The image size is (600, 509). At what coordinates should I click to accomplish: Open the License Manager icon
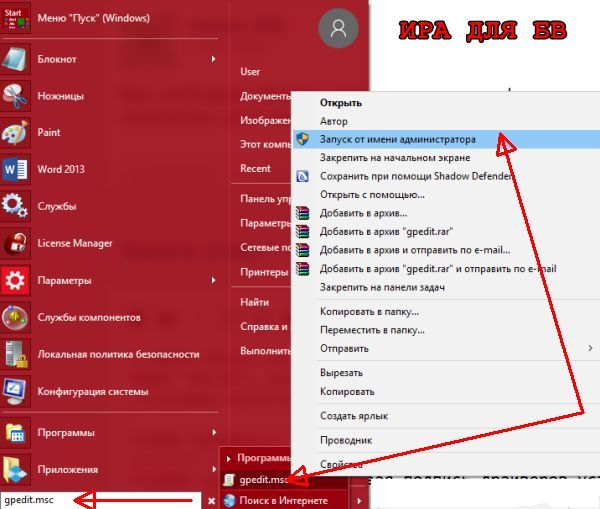[15, 243]
